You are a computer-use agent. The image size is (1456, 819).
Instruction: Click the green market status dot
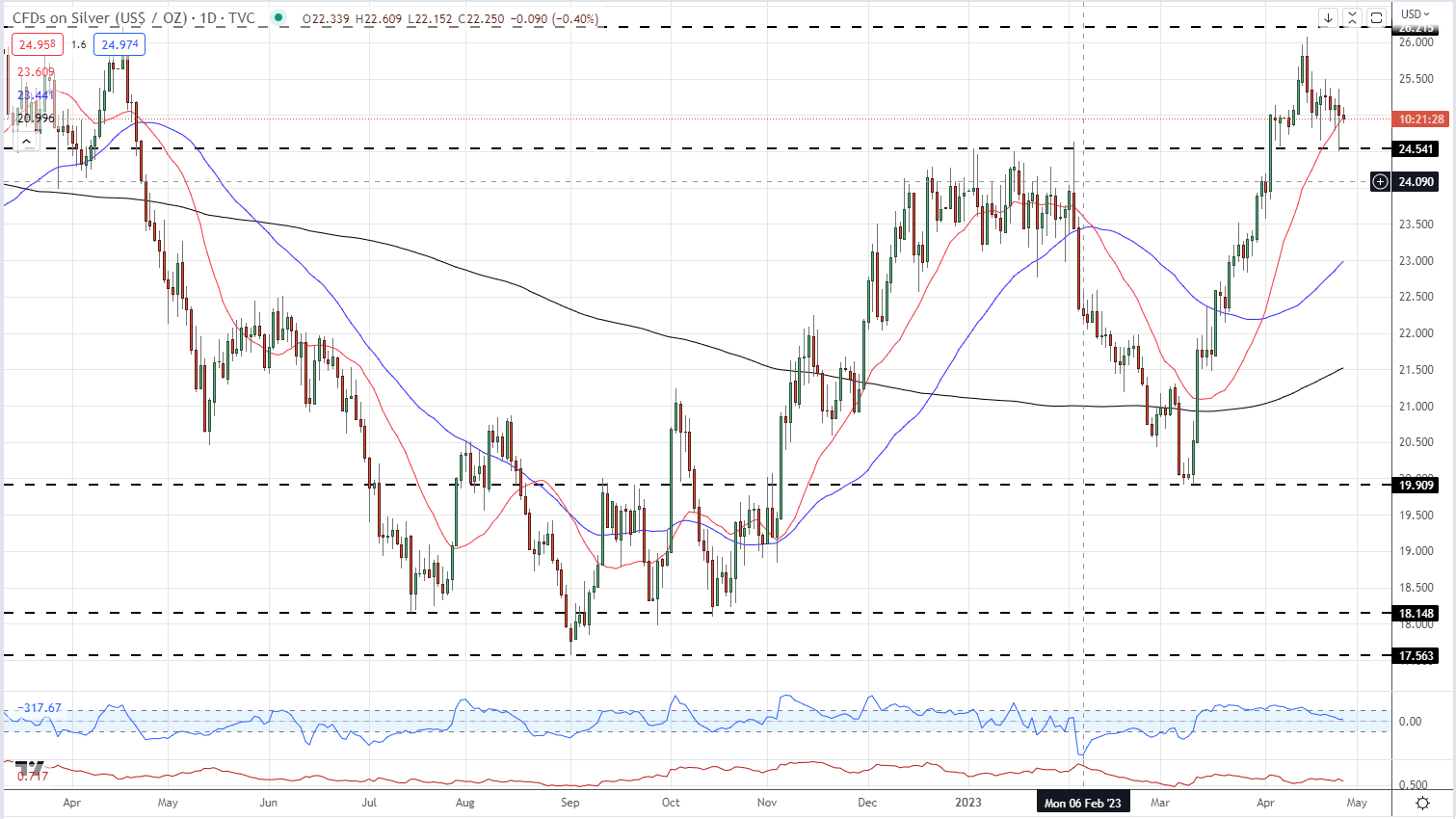click(x=278, y=17)
